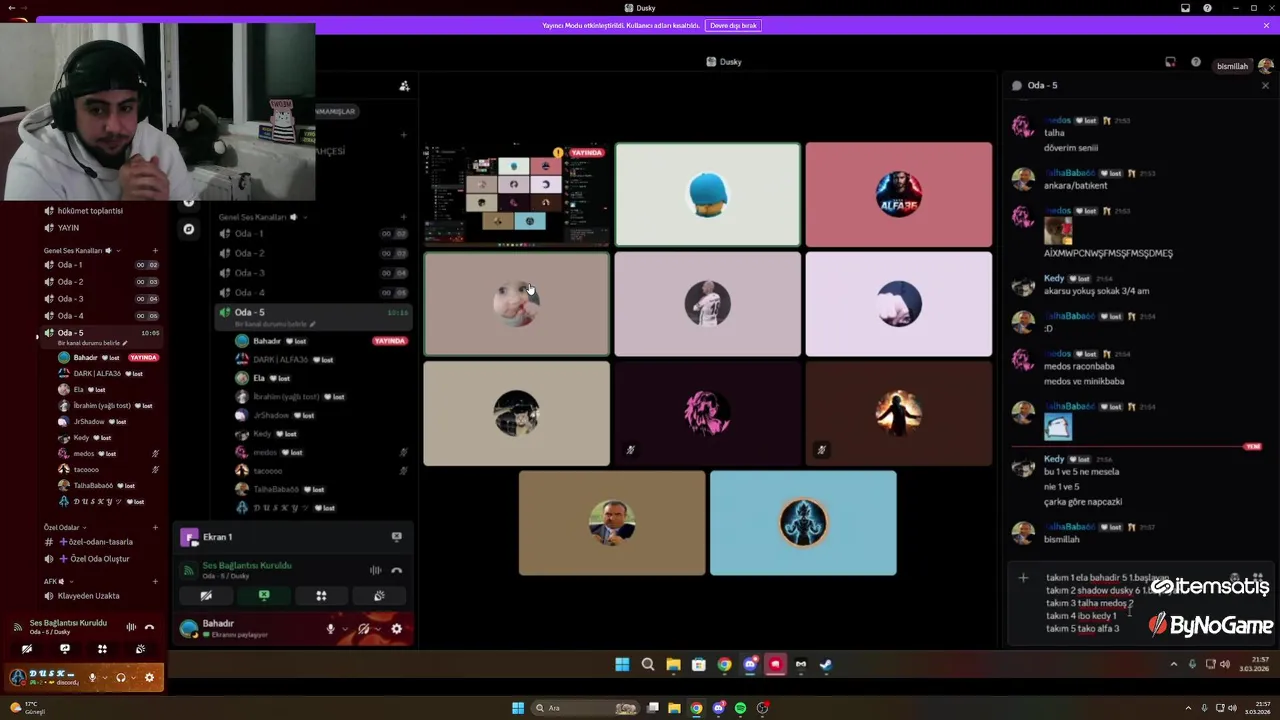The image size is (1280, 720).
Task: Add channel plus next to AFK category
Action: (155, 581)
